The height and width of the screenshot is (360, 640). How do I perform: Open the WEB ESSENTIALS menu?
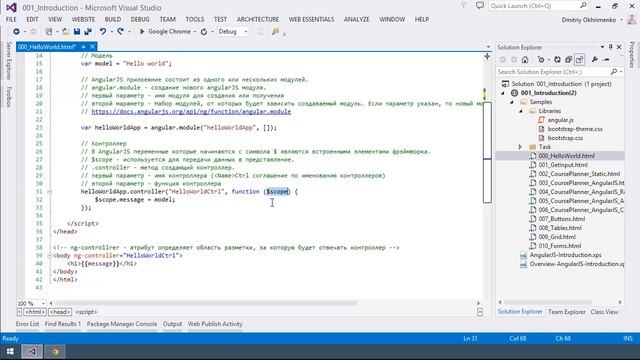tap(311, 19)
